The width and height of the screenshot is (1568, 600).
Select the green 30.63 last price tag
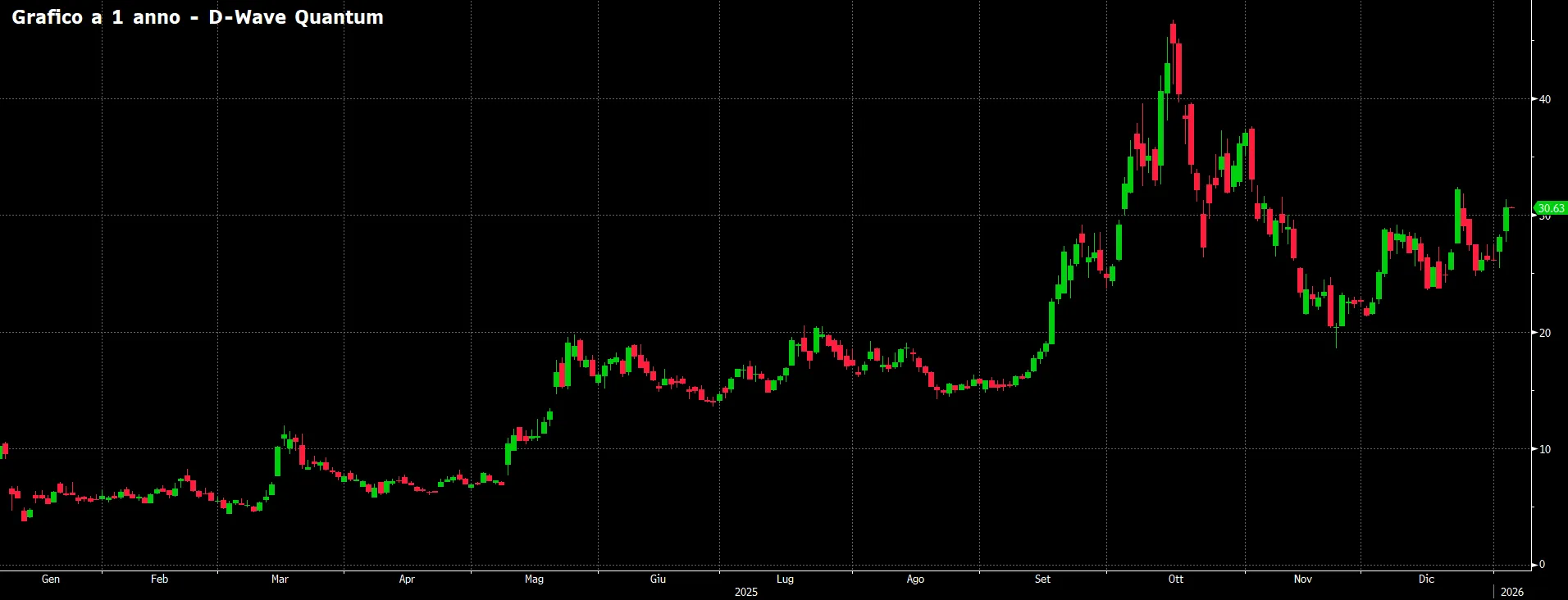(1550, 208)
